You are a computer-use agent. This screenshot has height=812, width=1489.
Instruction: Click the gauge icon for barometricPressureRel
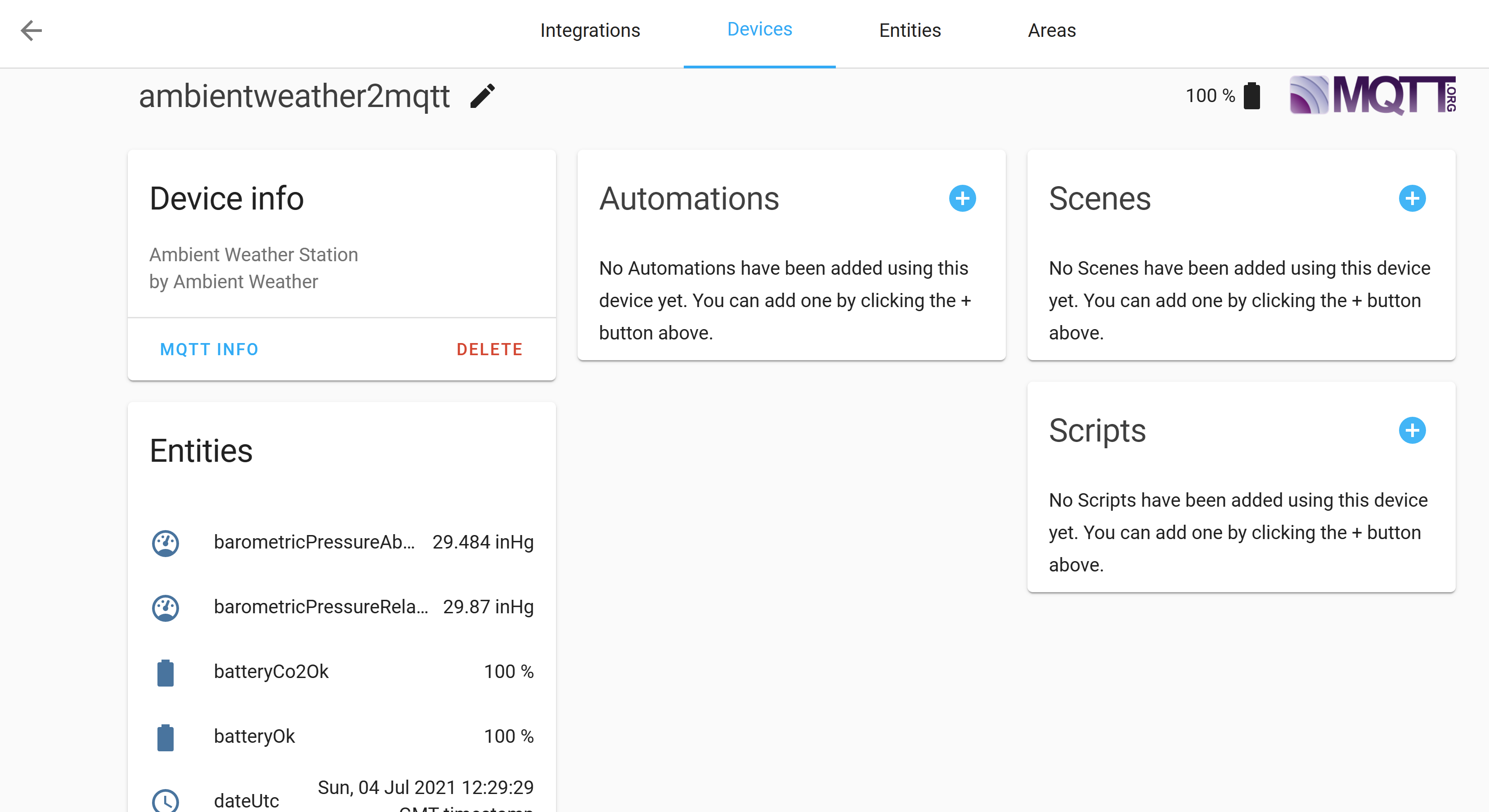coord(165,607)
